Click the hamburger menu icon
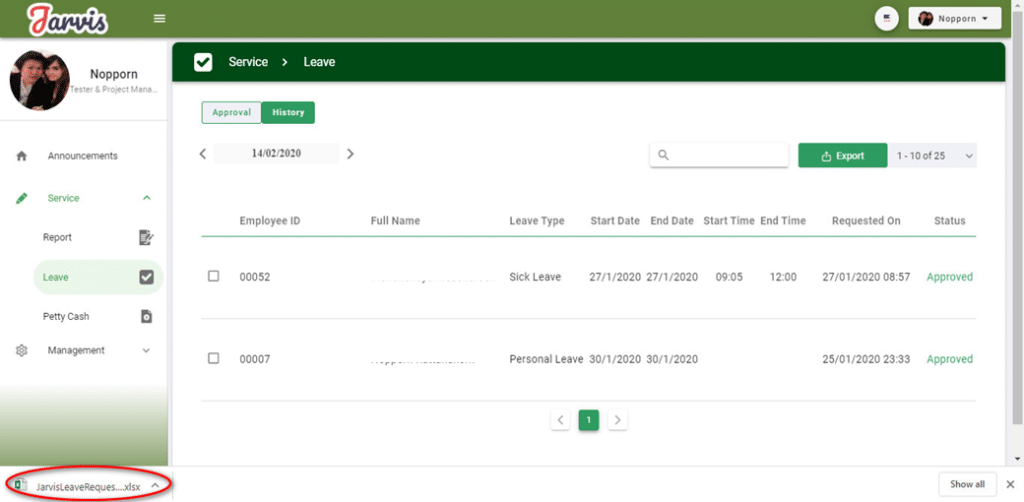Screen dimensions: 1024x502 click(159, 19)
